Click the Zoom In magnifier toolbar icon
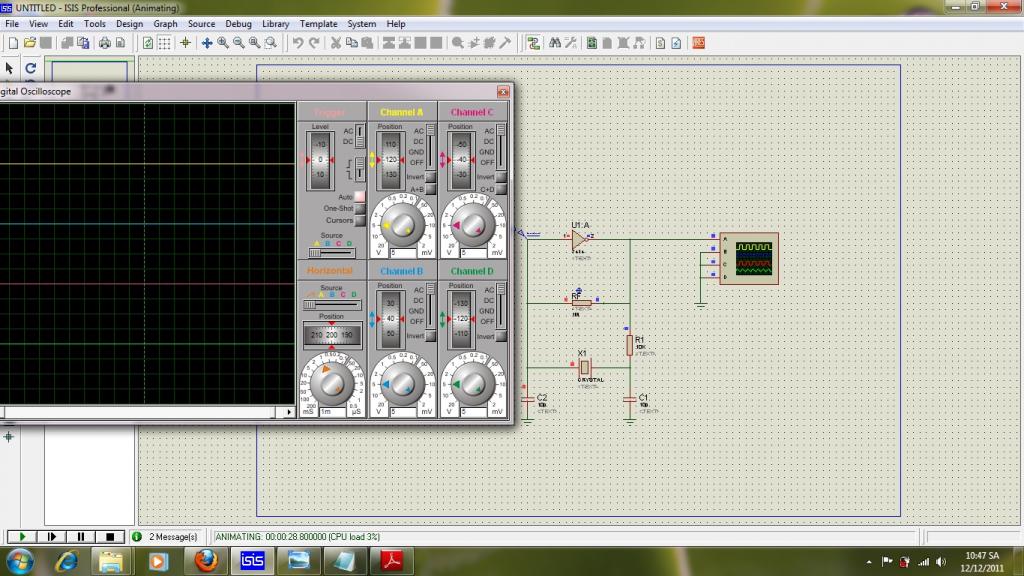Image resolution: width=1024 pixels, height=576 pixels. pyautogui.click(x=223, y=43)
